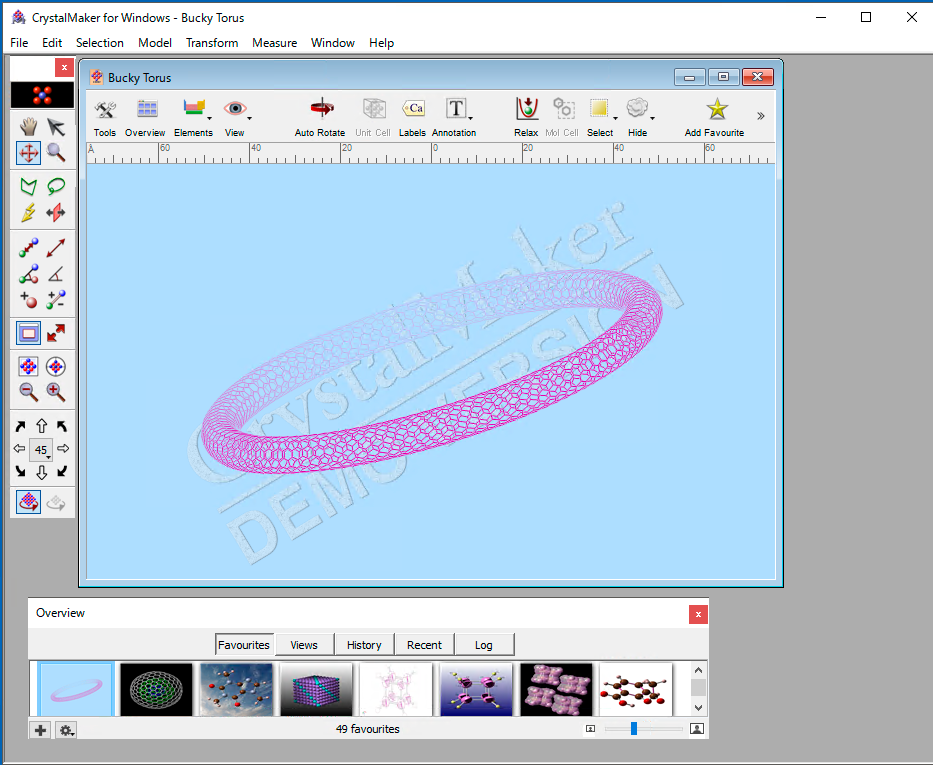Click the Relax structure button
The image size is (933, 765).
[526, 117]
